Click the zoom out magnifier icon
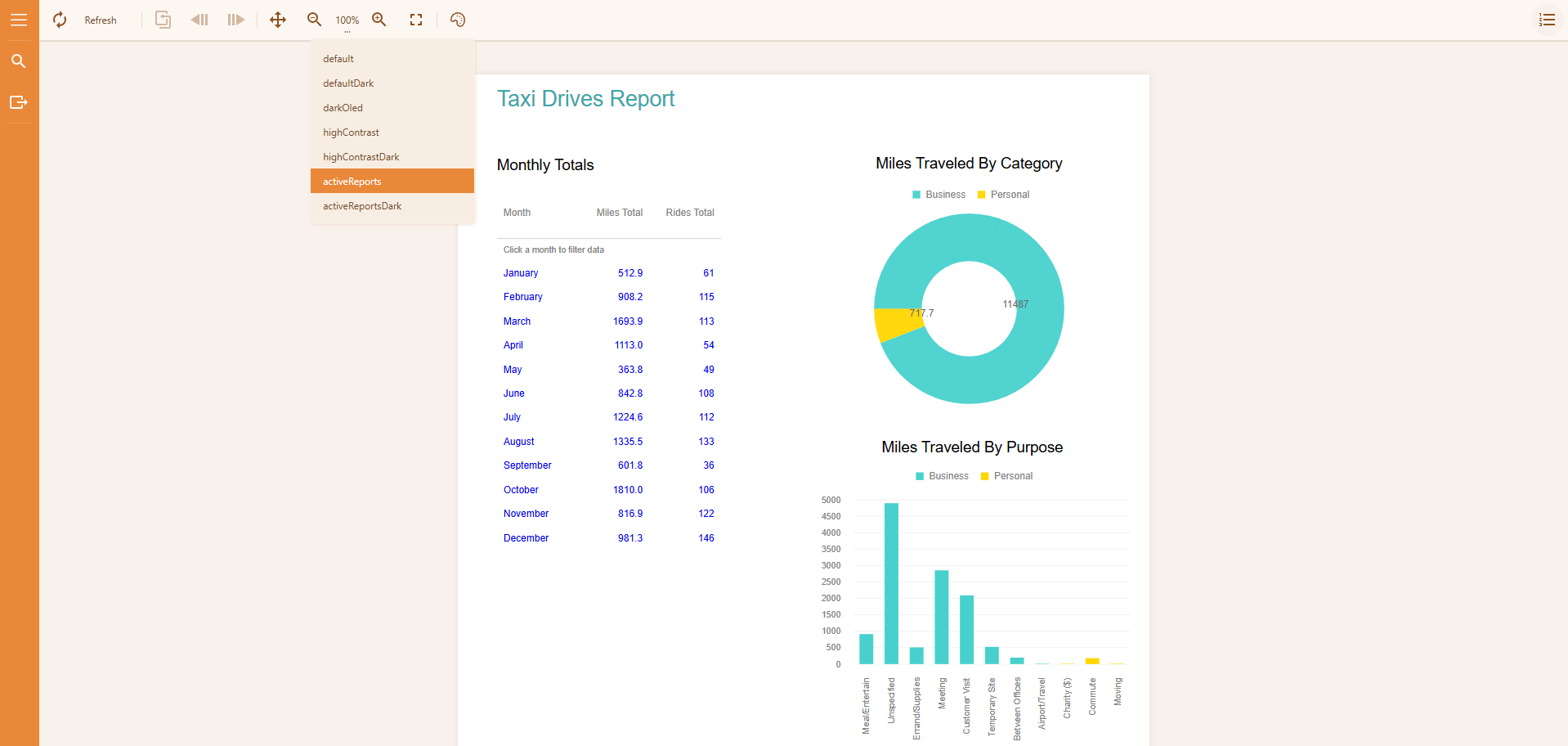This screenshot has height=746, width=1568. coord(314,20)
